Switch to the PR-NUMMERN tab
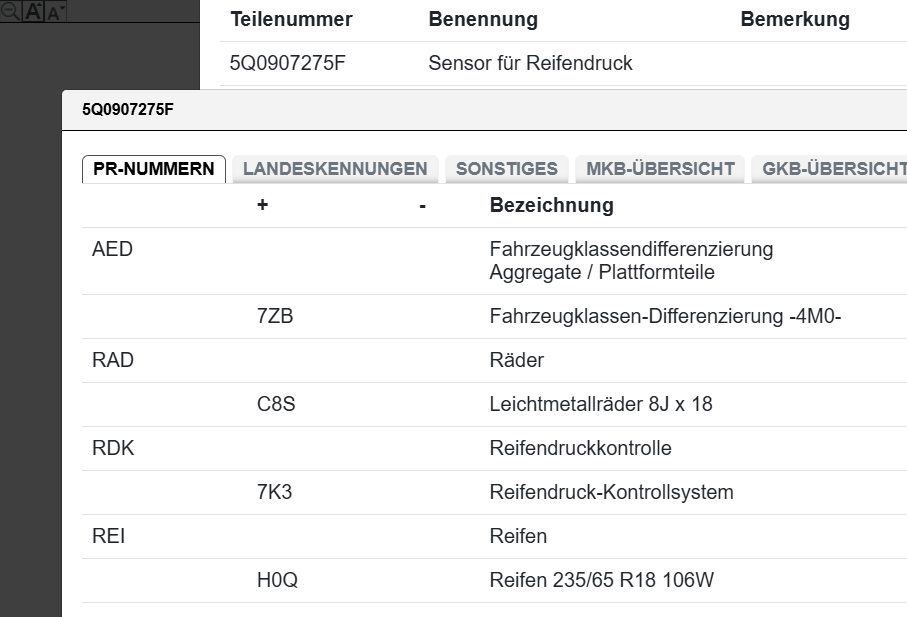 (153, 169)
